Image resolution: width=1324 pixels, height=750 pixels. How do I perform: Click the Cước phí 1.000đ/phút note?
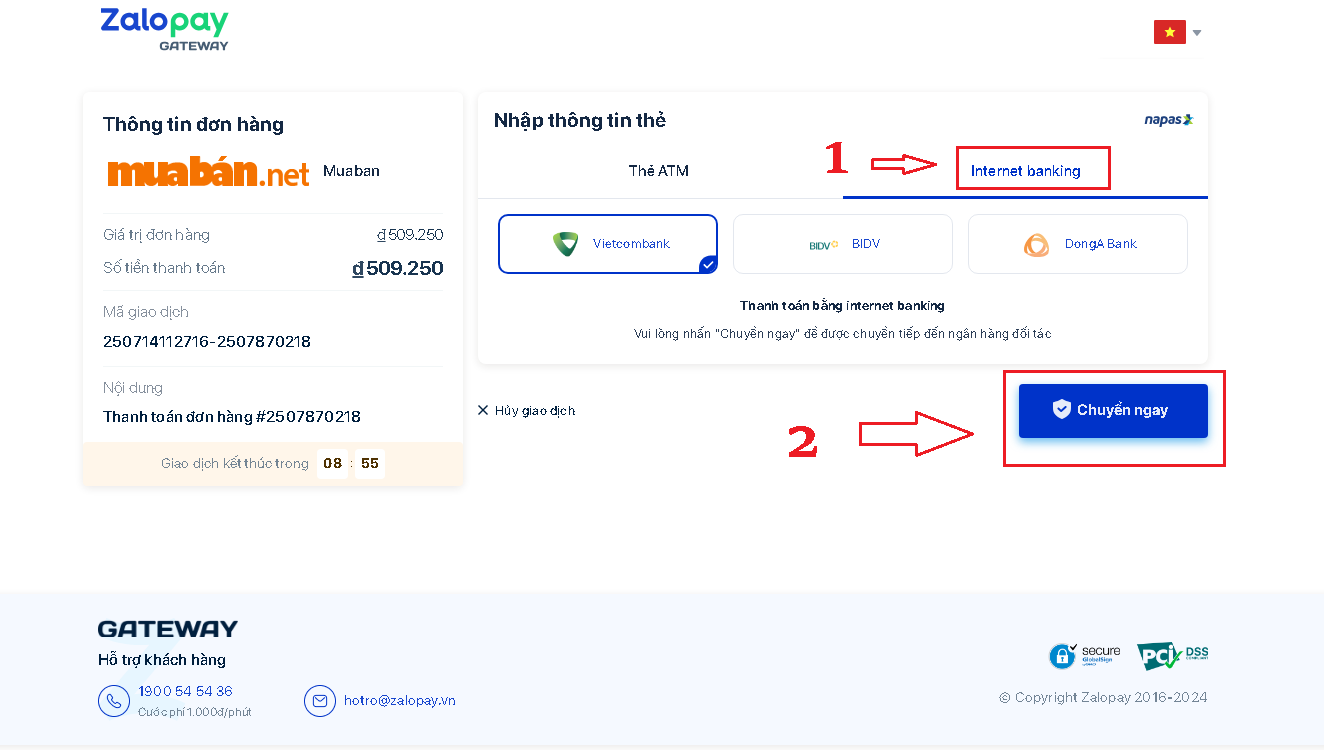tap(194, 712)
